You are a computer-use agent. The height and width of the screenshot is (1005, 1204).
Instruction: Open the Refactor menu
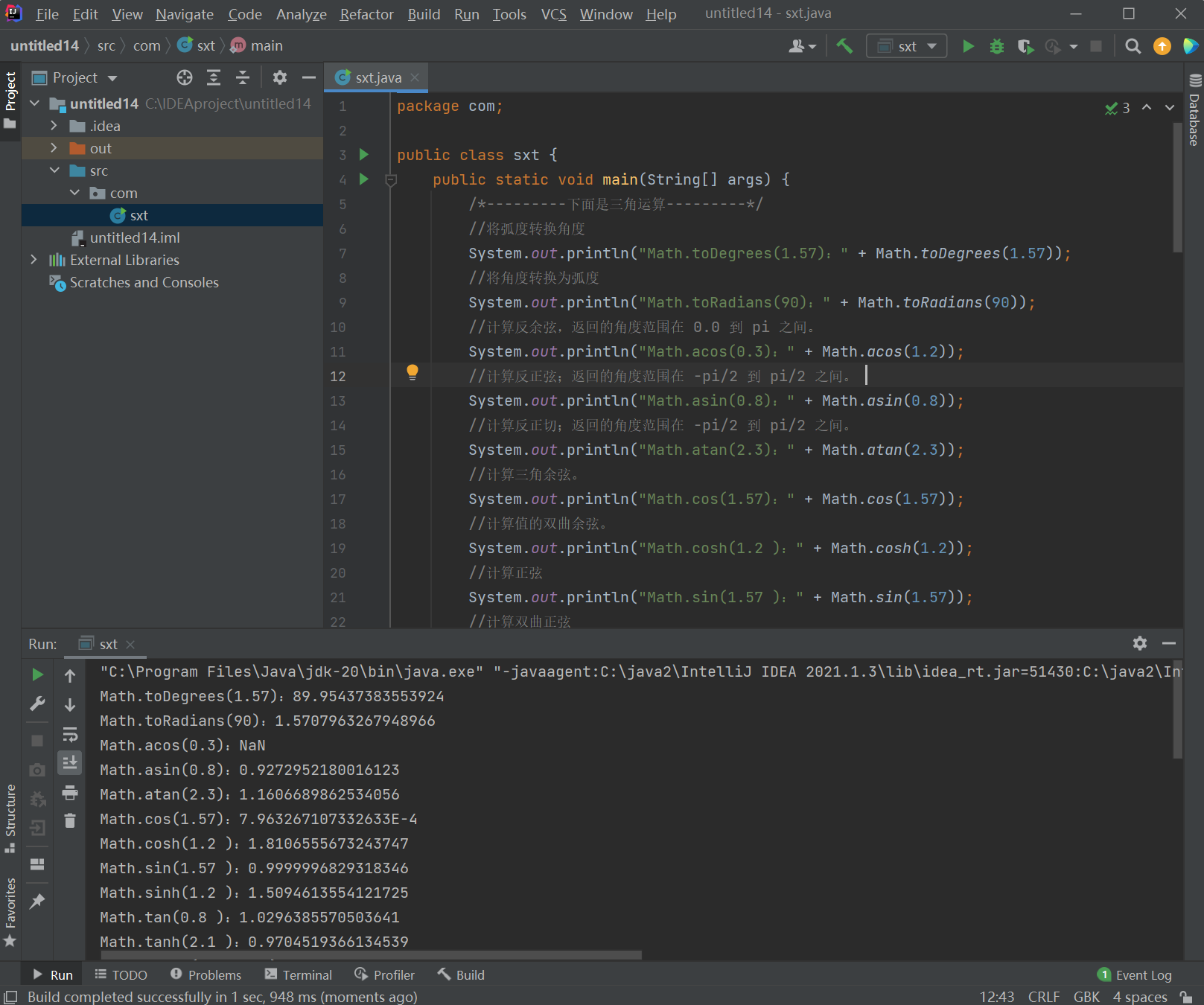[366, 14]
